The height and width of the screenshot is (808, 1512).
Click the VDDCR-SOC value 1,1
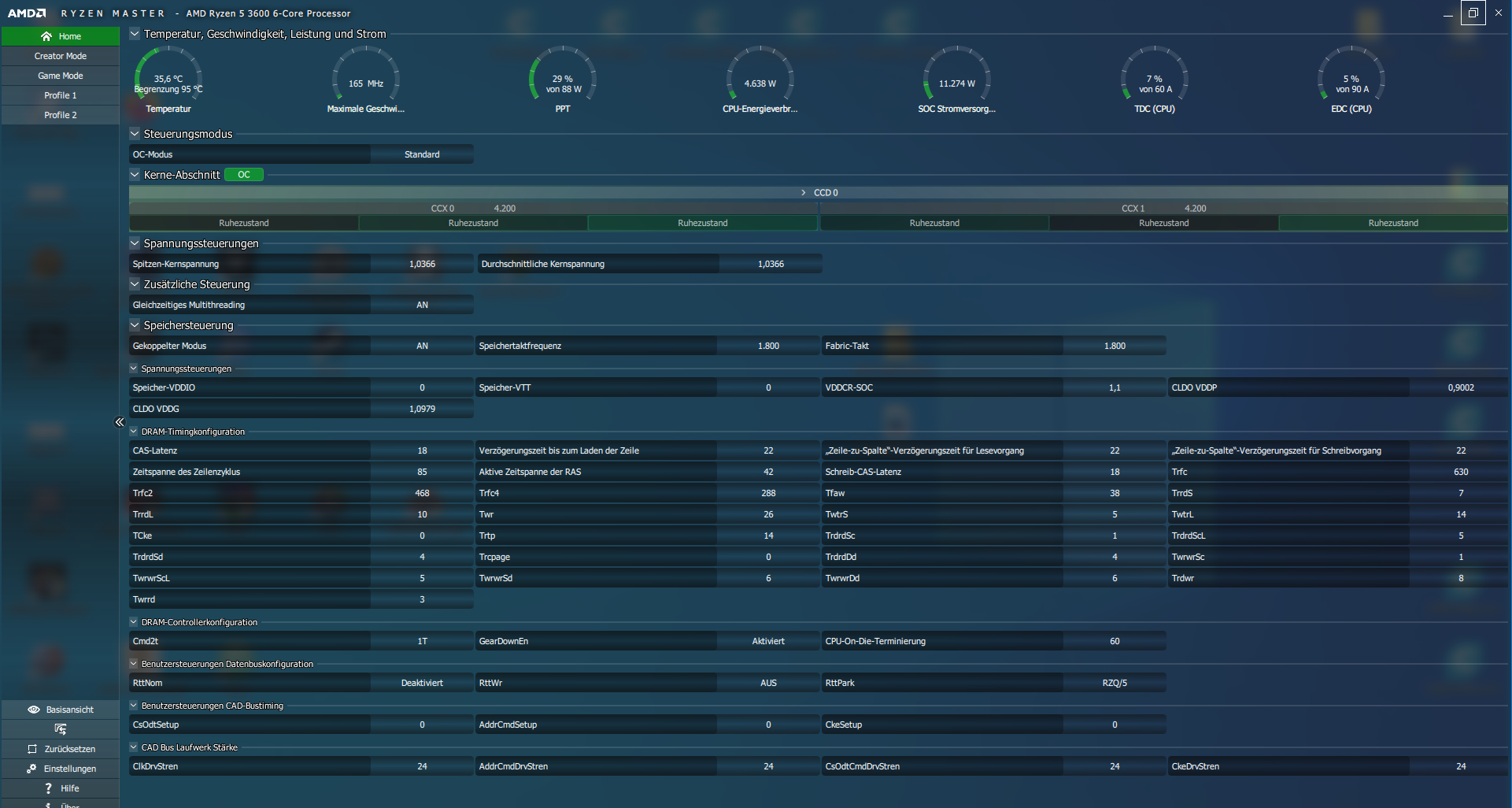click(1115, 387)
